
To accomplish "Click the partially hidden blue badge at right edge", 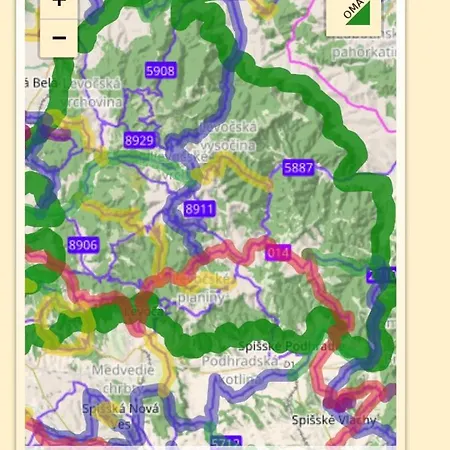I will point(381,275).
